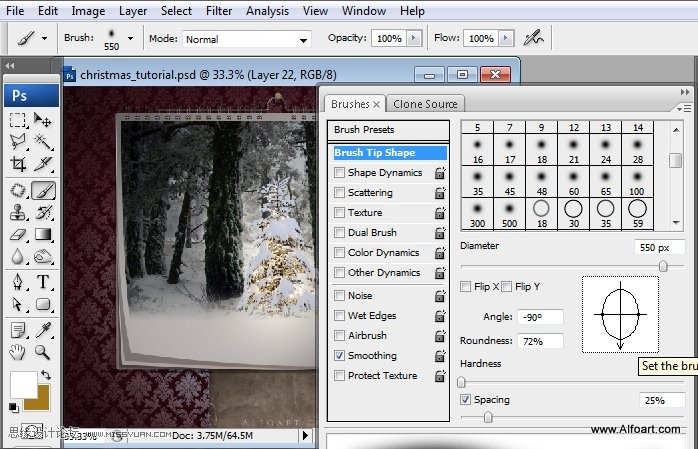Select the Slice tool

pyautogui.click(x=43, y=164)
